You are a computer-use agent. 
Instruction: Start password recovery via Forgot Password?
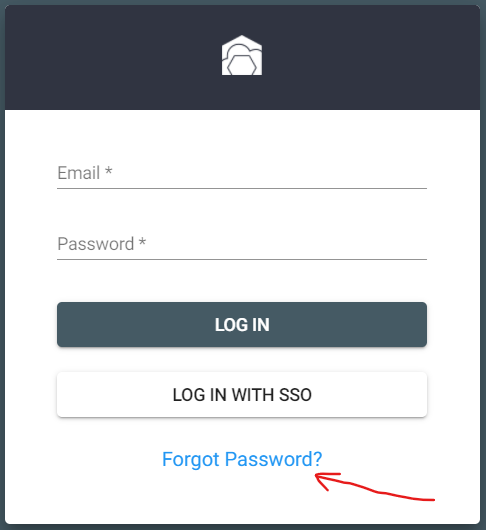point(242,459)
